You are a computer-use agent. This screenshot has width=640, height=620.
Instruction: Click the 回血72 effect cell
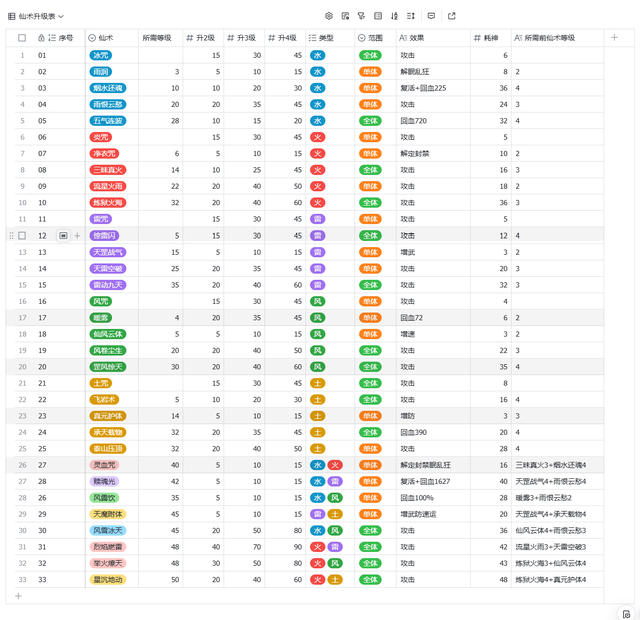(433, 318)
